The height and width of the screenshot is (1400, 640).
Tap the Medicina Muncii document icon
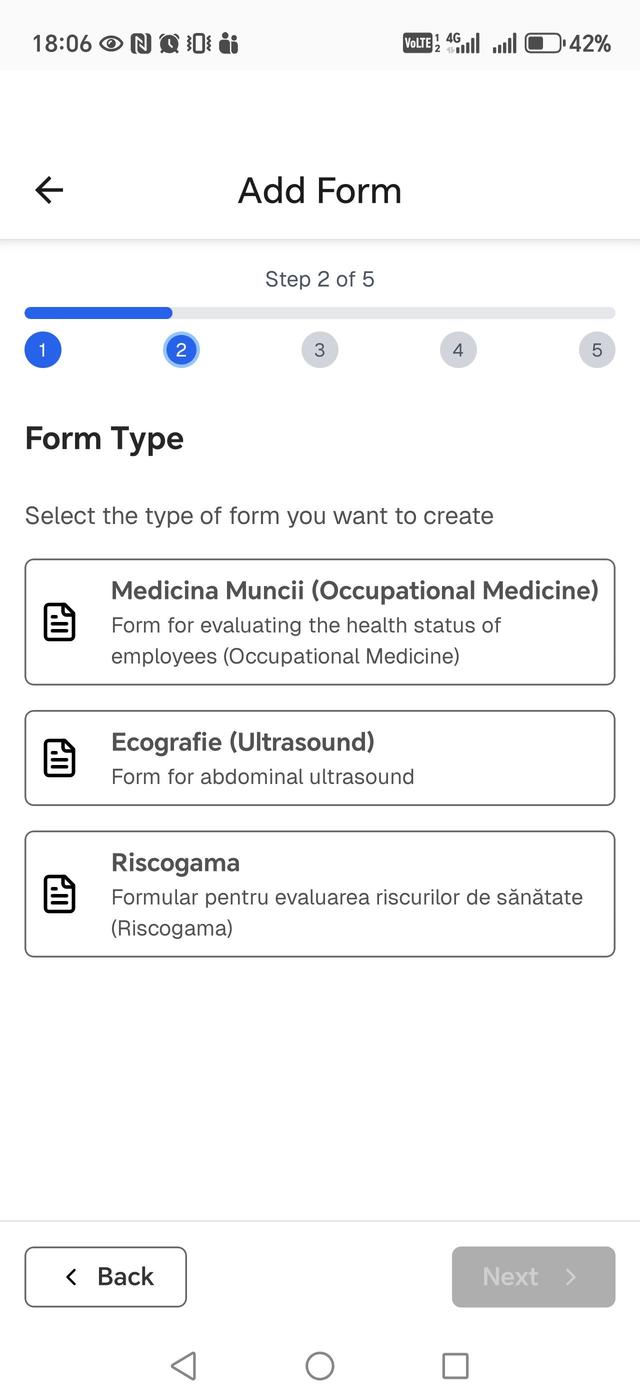click(x=60, y=622)
